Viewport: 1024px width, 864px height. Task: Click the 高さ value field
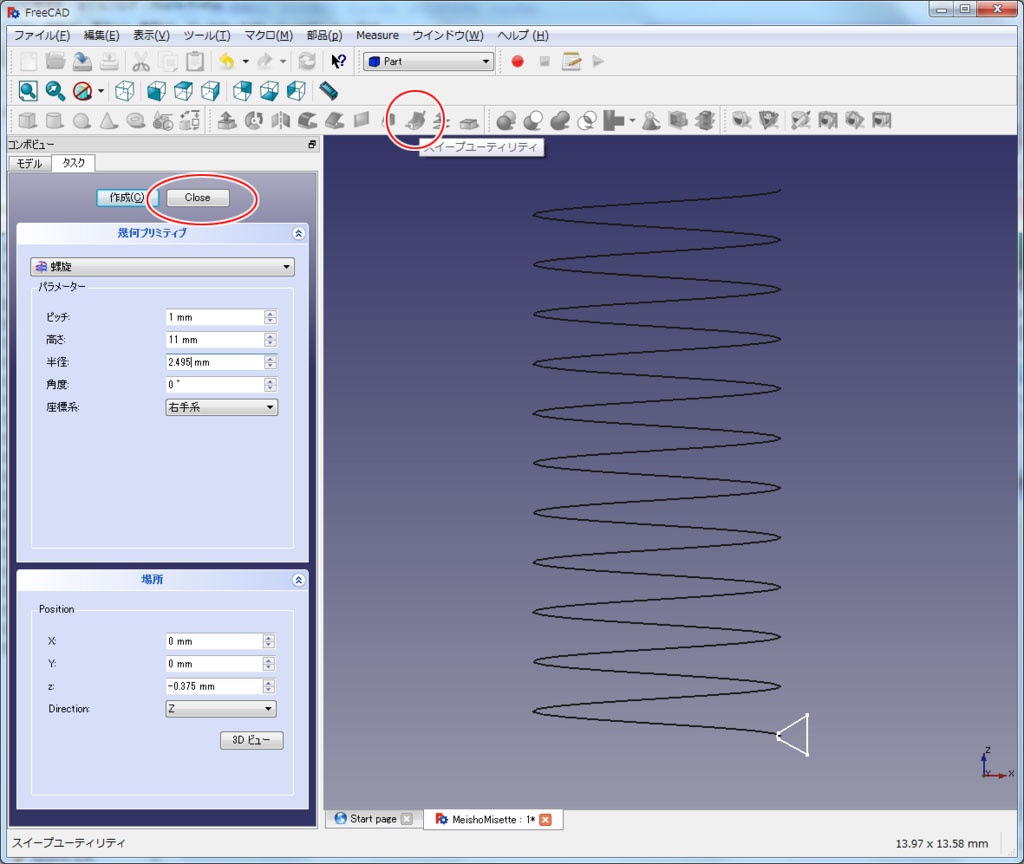pos(216,340)
